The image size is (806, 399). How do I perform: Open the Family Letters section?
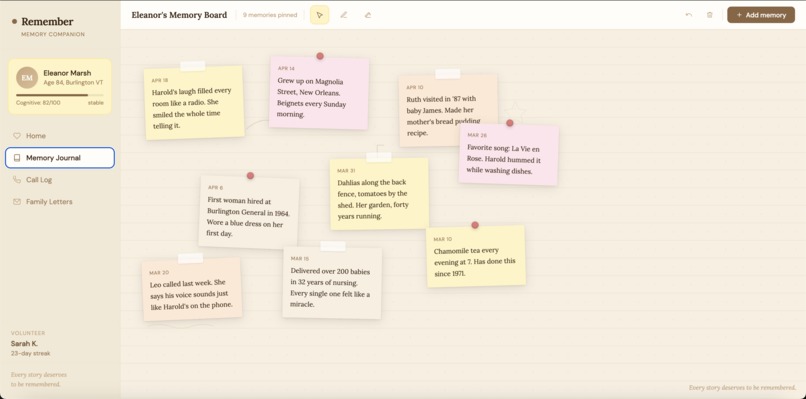click(60, 202)
